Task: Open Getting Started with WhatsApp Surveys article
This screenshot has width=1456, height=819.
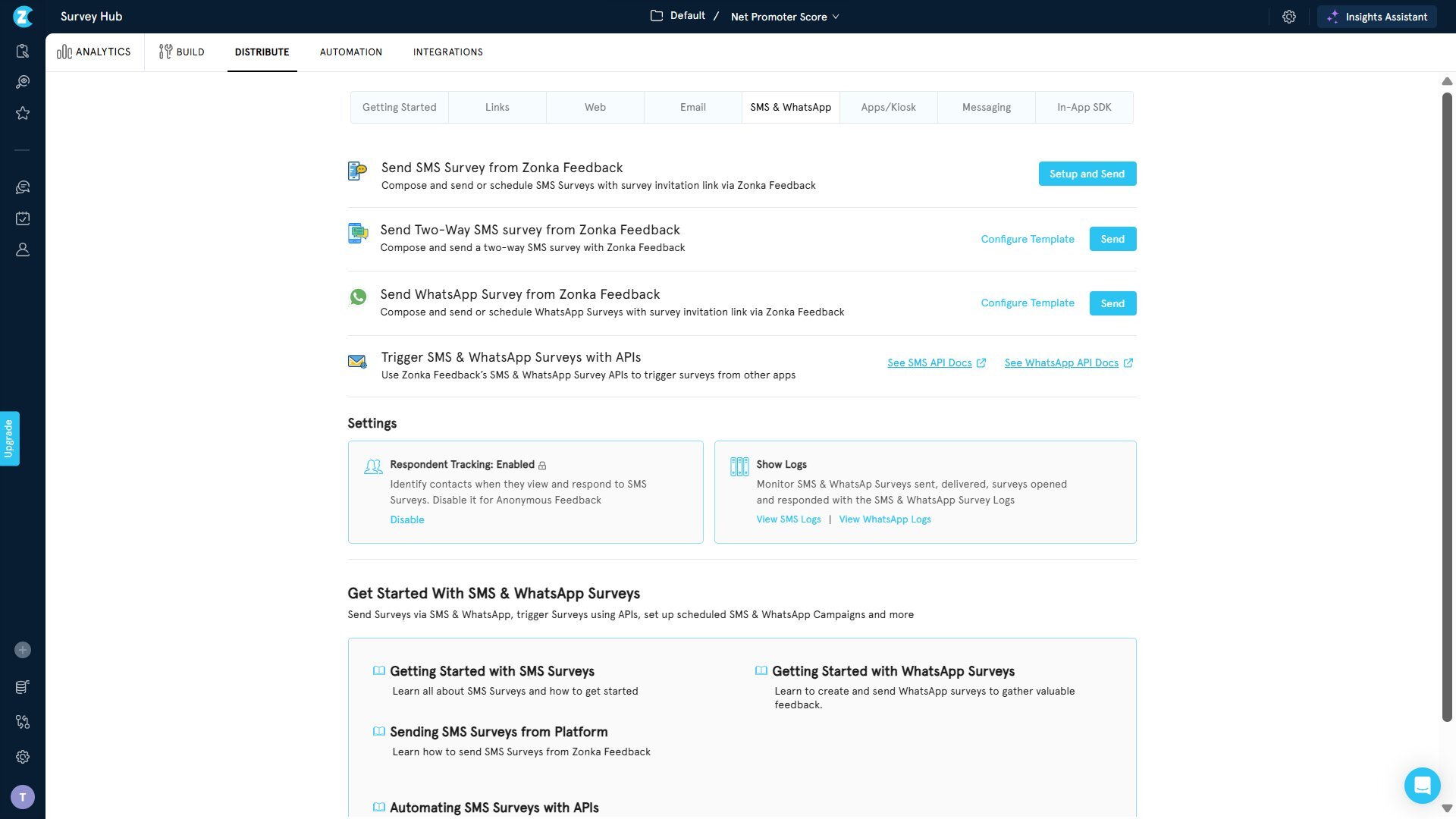Action: click(893, 671)
